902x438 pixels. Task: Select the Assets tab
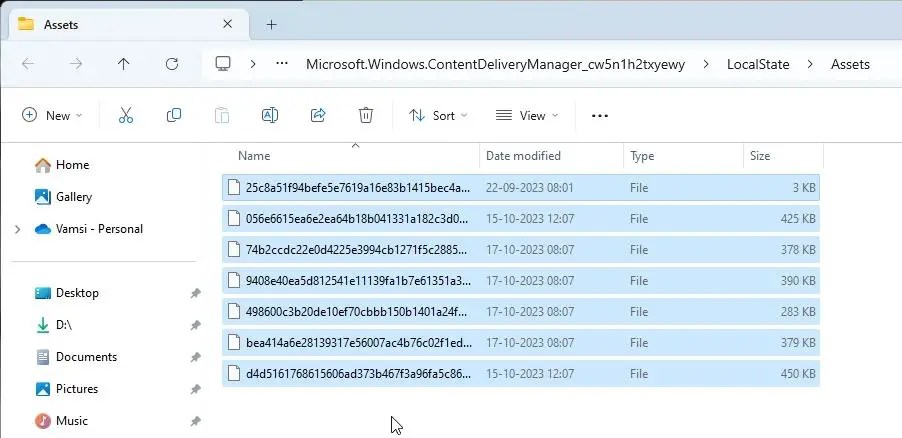[110, 25]
